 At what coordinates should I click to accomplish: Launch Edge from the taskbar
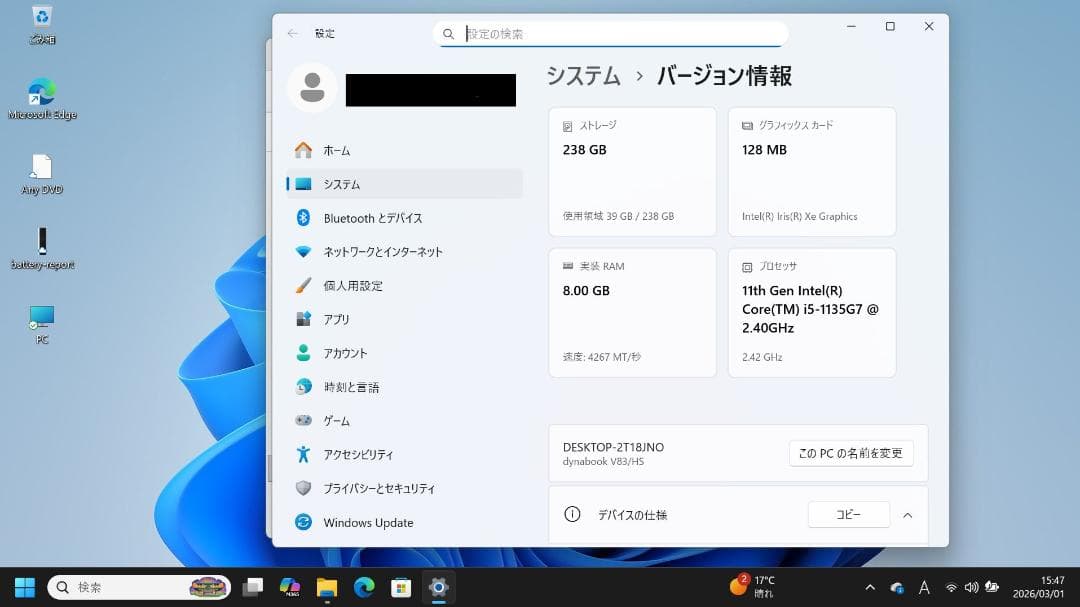[364, 587]
